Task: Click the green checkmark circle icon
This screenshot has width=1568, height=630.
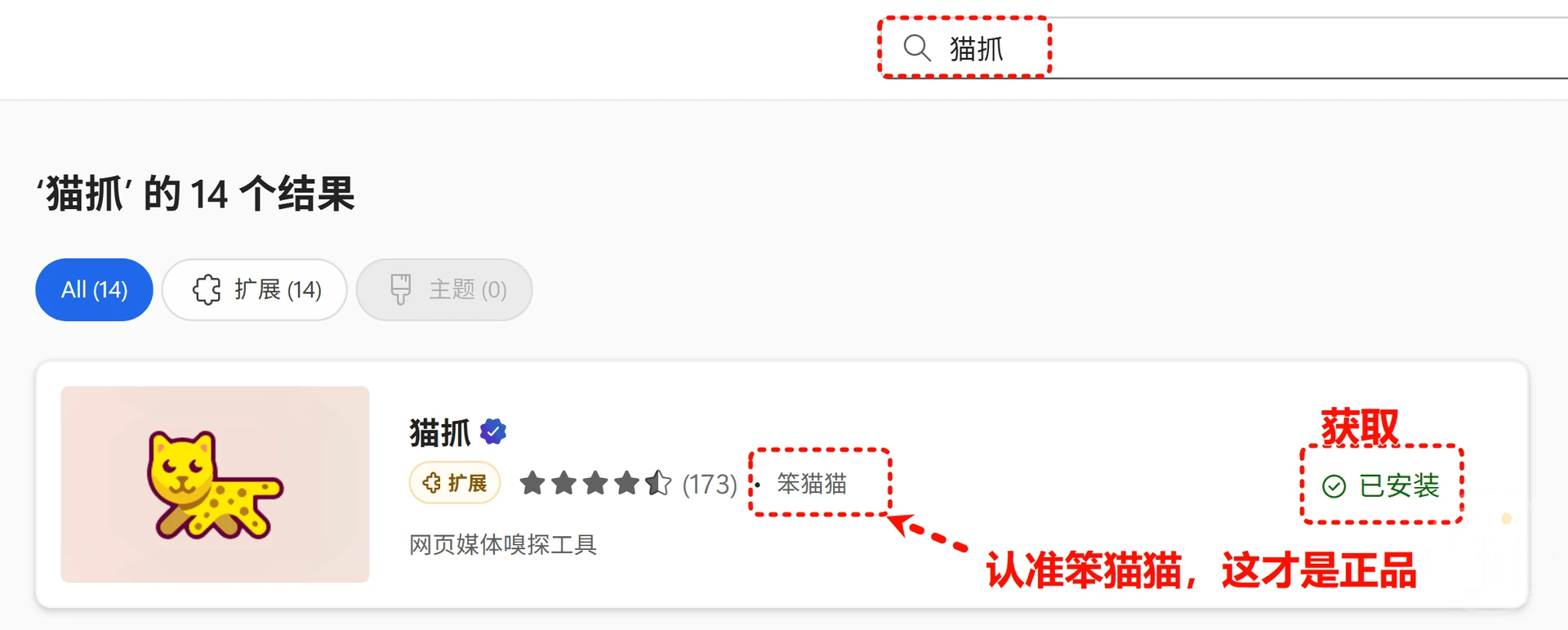Action: (1334, 486)
